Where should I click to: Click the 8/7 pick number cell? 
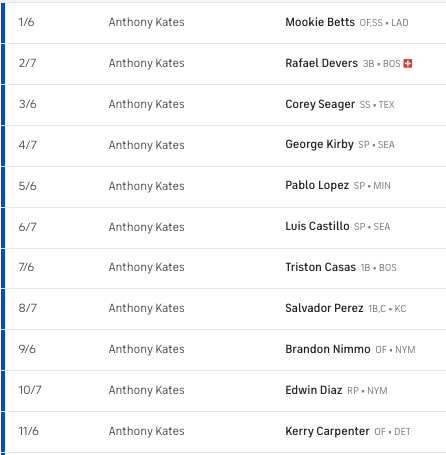pyautogui.click(x=27, y=308)
